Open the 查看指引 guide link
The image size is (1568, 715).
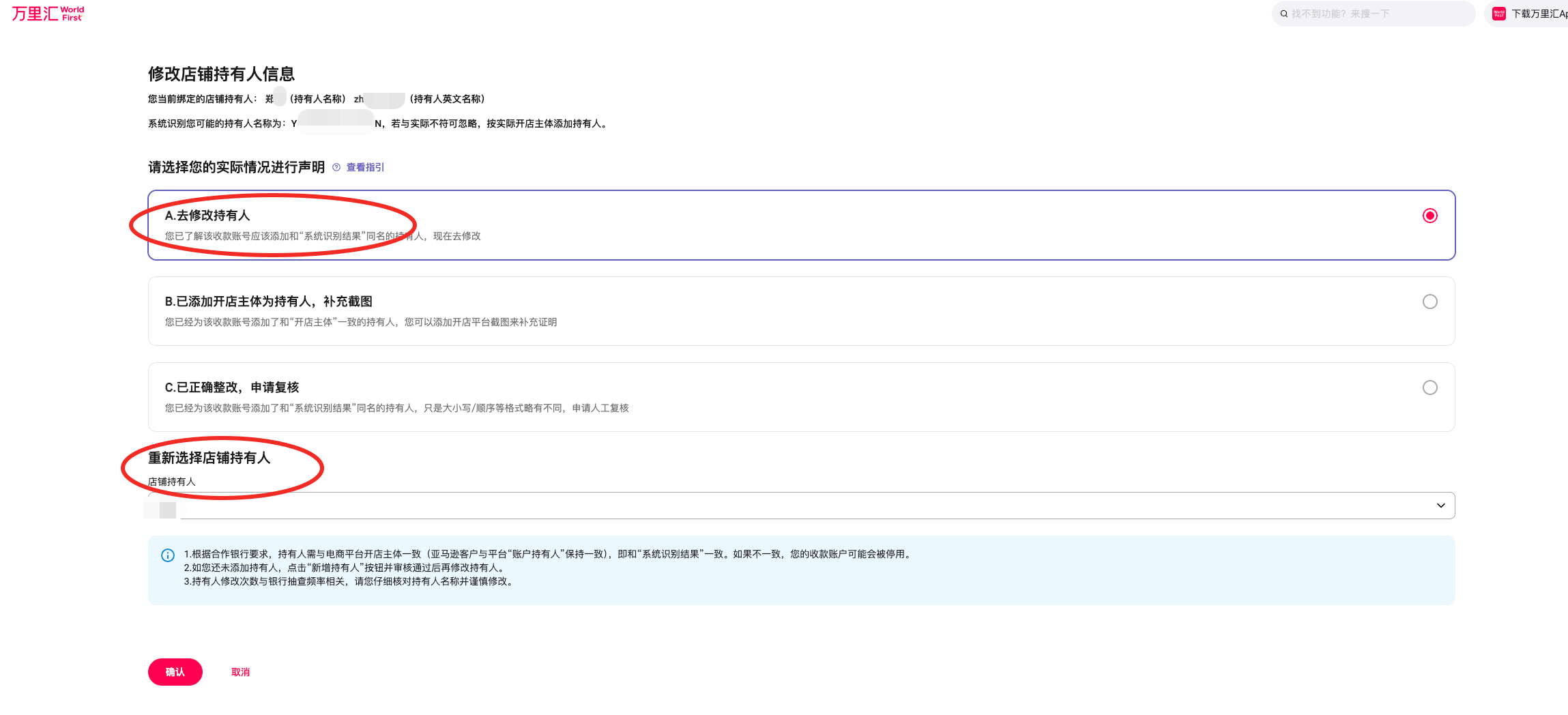click(365, 167)
